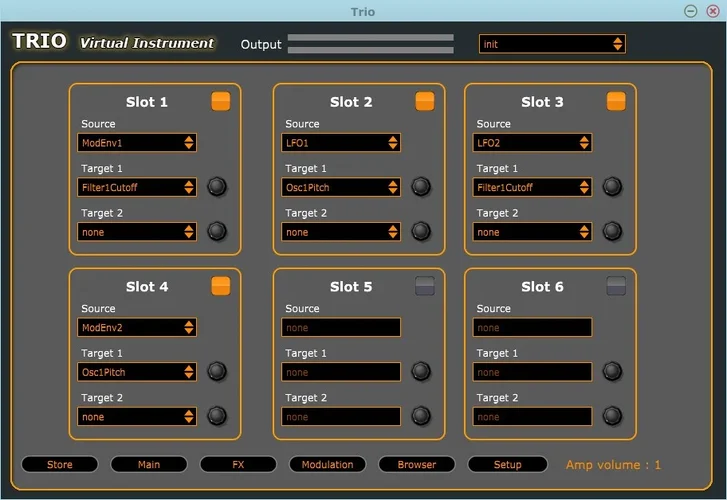Disable Slot 1 with its orange toggle
Image resolution: width=727 pixels, height=500 pixels.
(221, 101)
